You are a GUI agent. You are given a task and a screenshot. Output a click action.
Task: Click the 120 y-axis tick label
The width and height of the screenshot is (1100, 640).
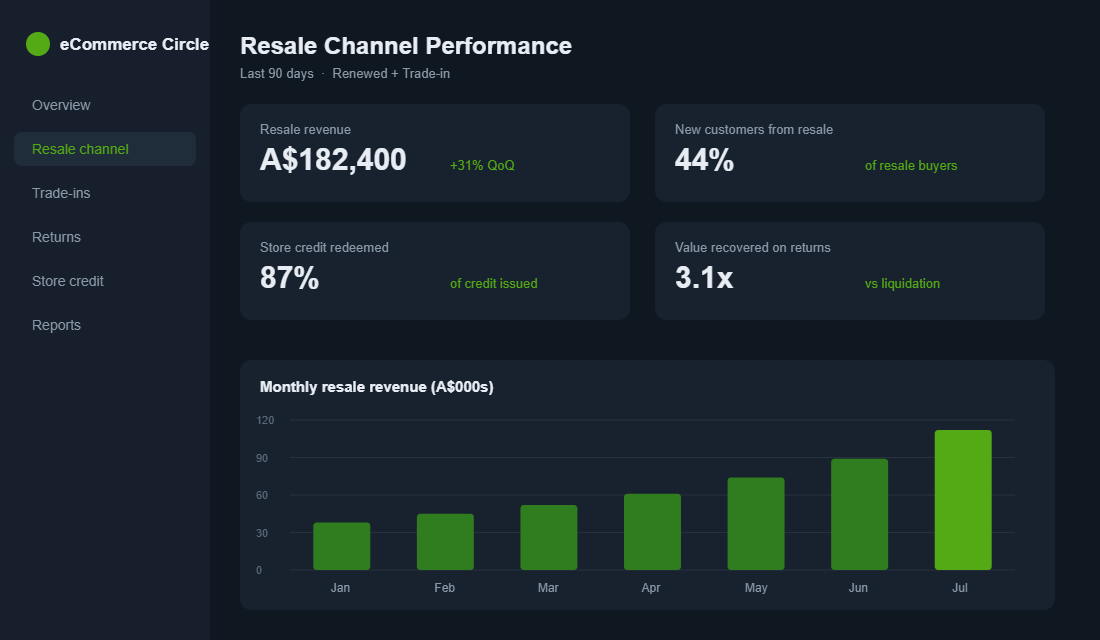265,420
